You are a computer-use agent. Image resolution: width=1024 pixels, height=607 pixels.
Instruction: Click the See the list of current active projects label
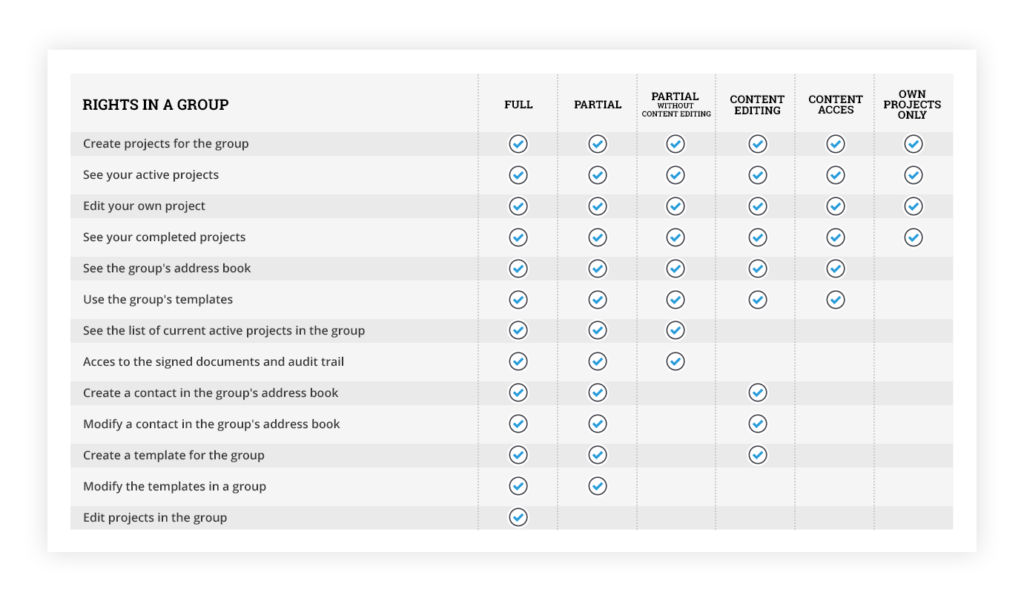click(223, 330)
